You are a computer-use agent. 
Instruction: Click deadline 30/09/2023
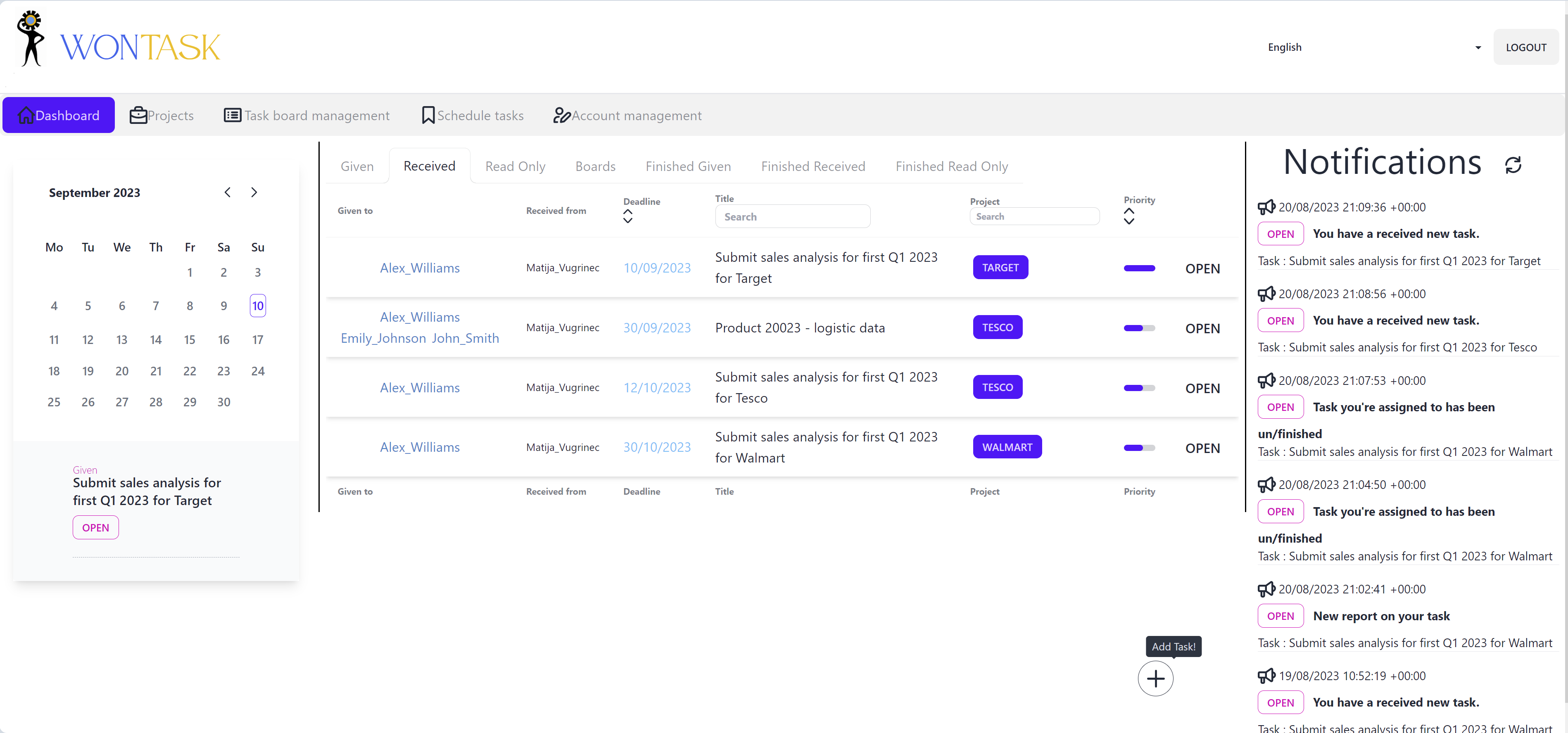click(x=657, y=327)
